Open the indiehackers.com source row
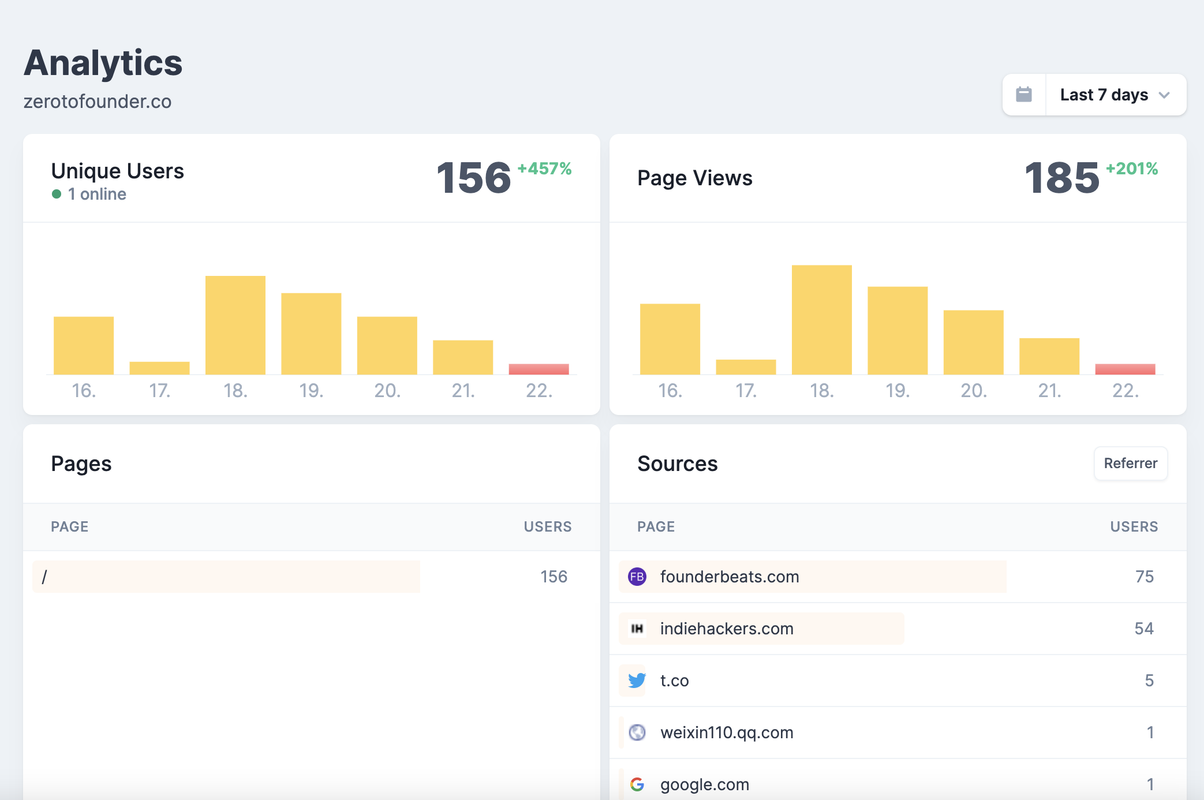This screenshot has height=800, width=1204. pos(897,629)
